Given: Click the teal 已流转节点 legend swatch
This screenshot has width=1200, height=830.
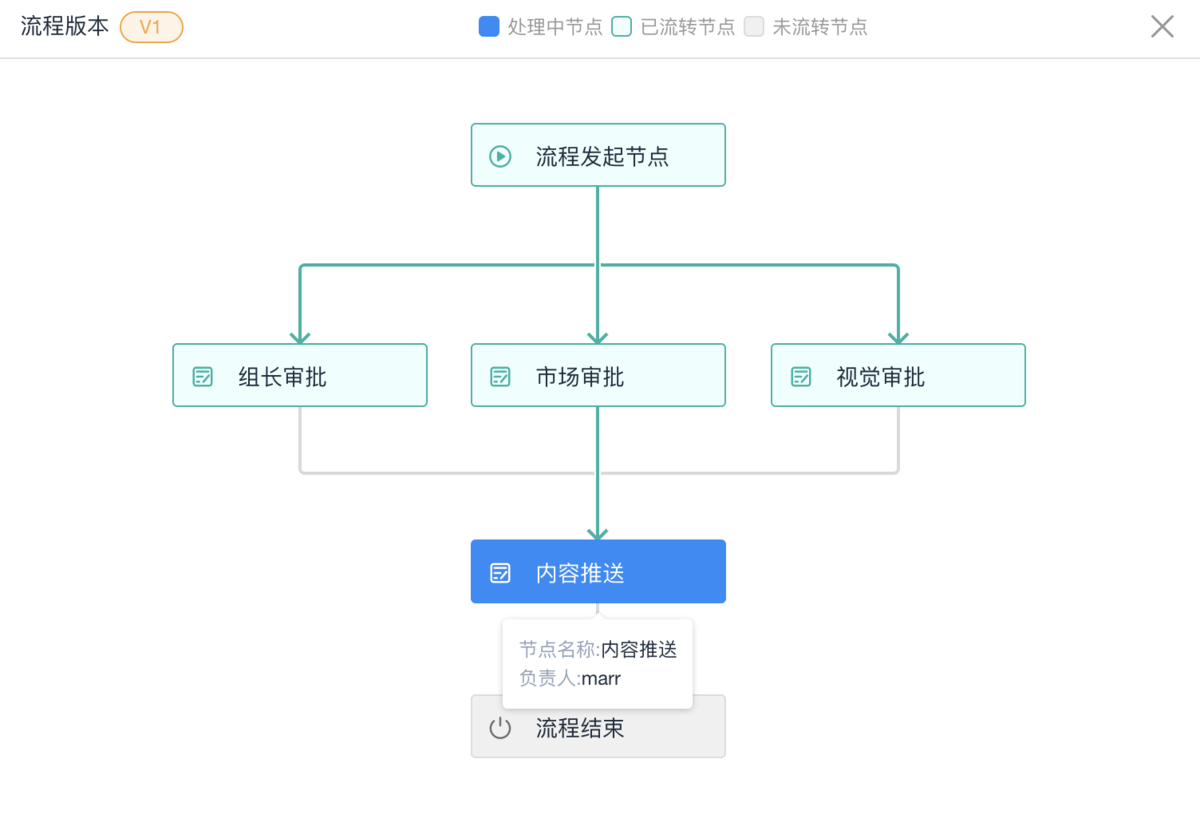Looking at the screenshot, I should (622, 27).
